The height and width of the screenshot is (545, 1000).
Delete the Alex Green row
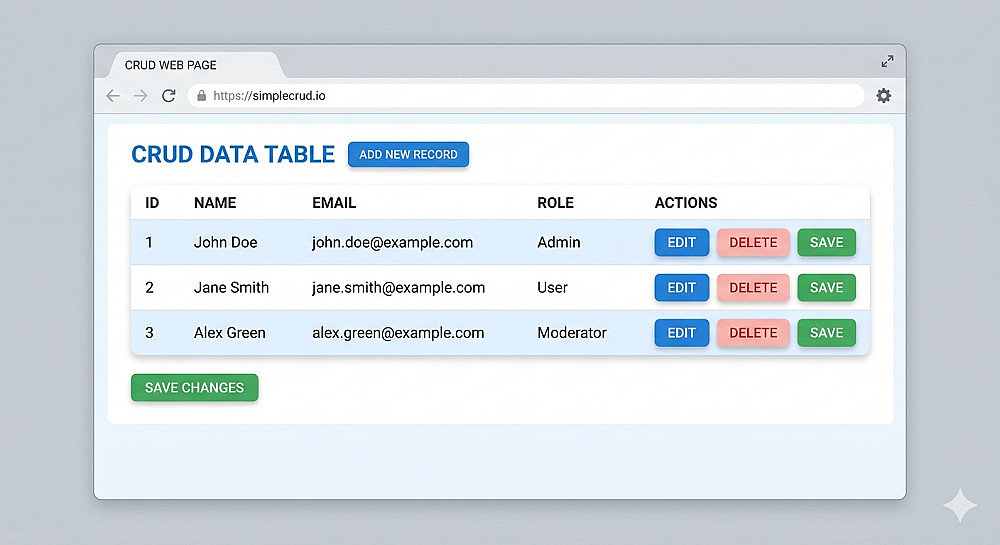(x=753, y=332)
